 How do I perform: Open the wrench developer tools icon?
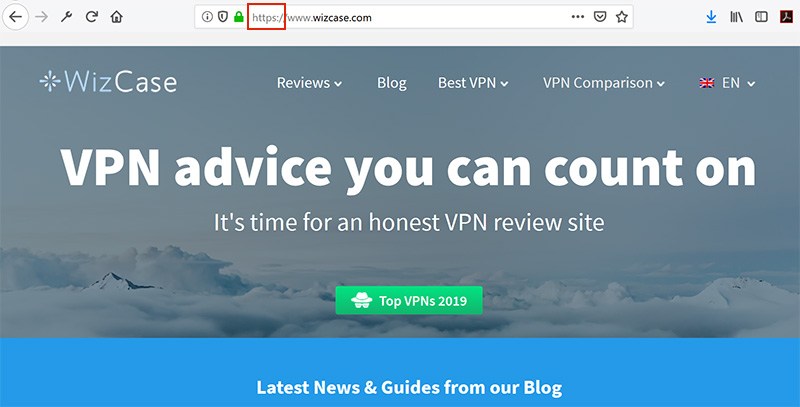(x=66, y=17)
